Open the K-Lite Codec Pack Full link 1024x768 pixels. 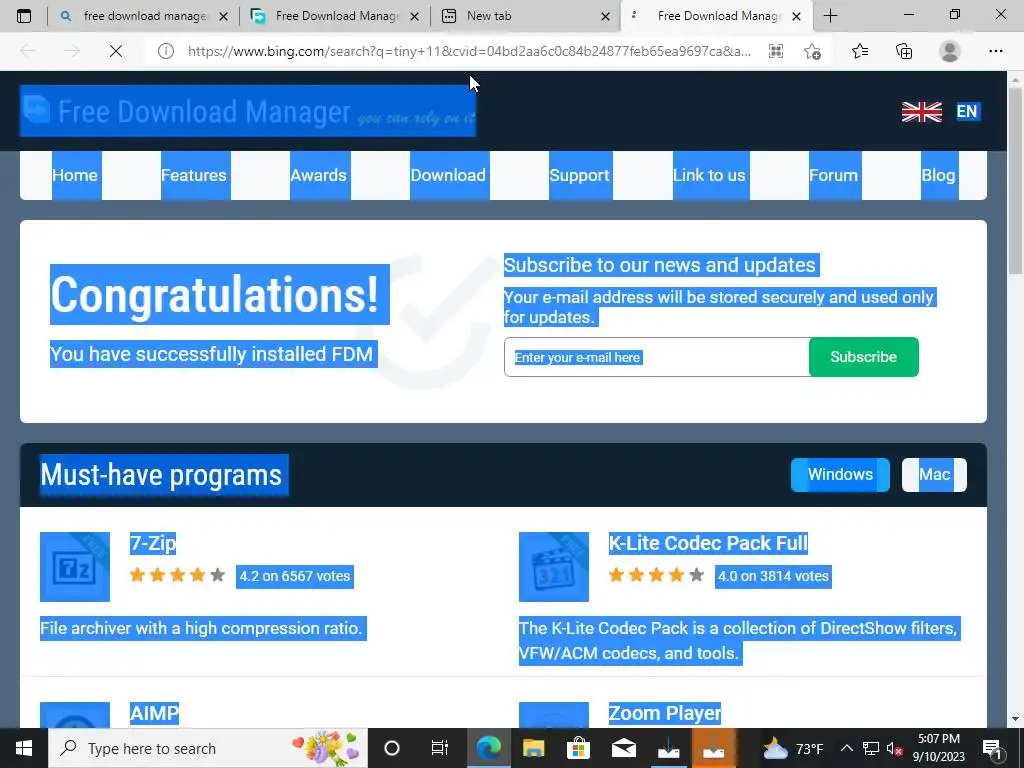click(x=708, y=543)
